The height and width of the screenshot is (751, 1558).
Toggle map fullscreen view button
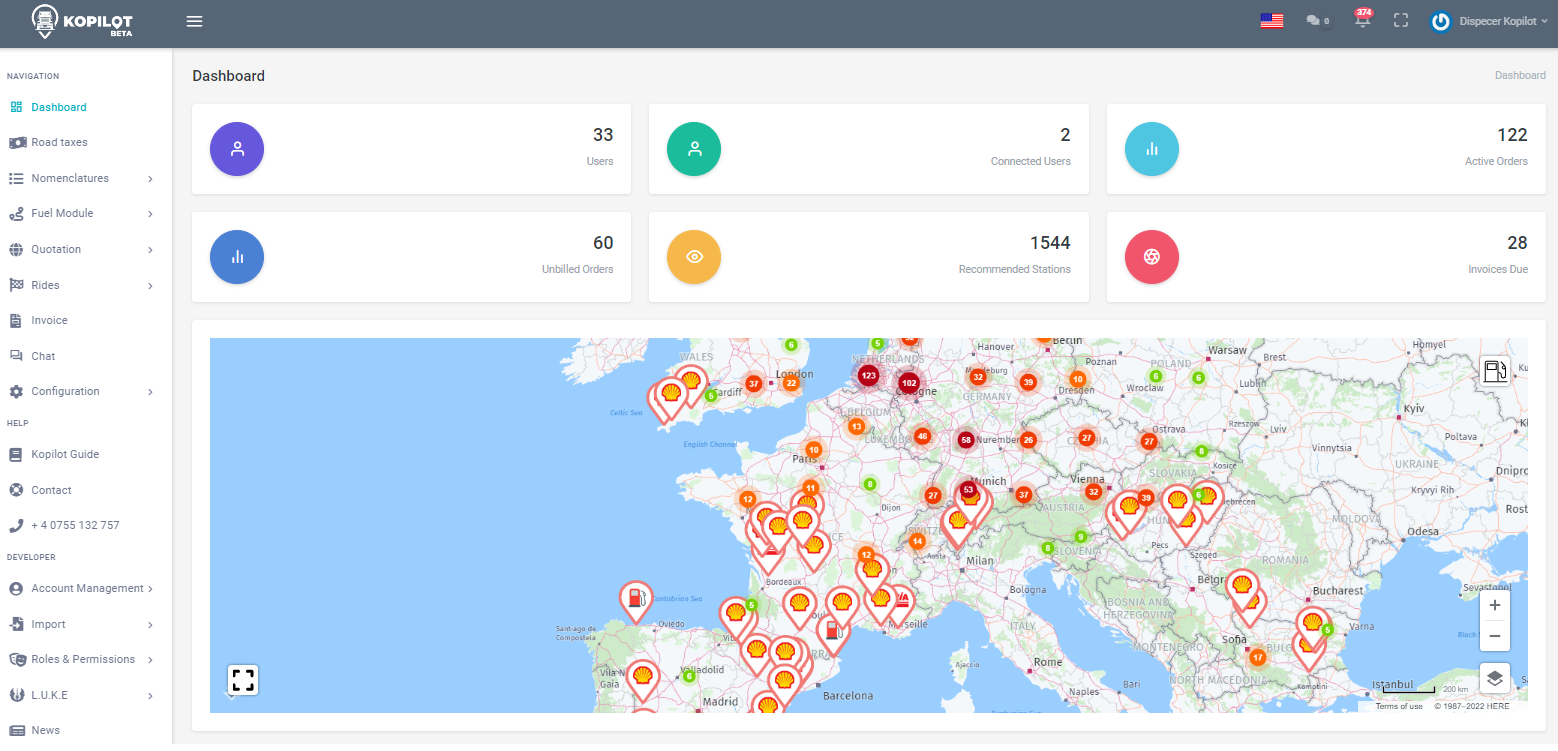click(242, 680)
